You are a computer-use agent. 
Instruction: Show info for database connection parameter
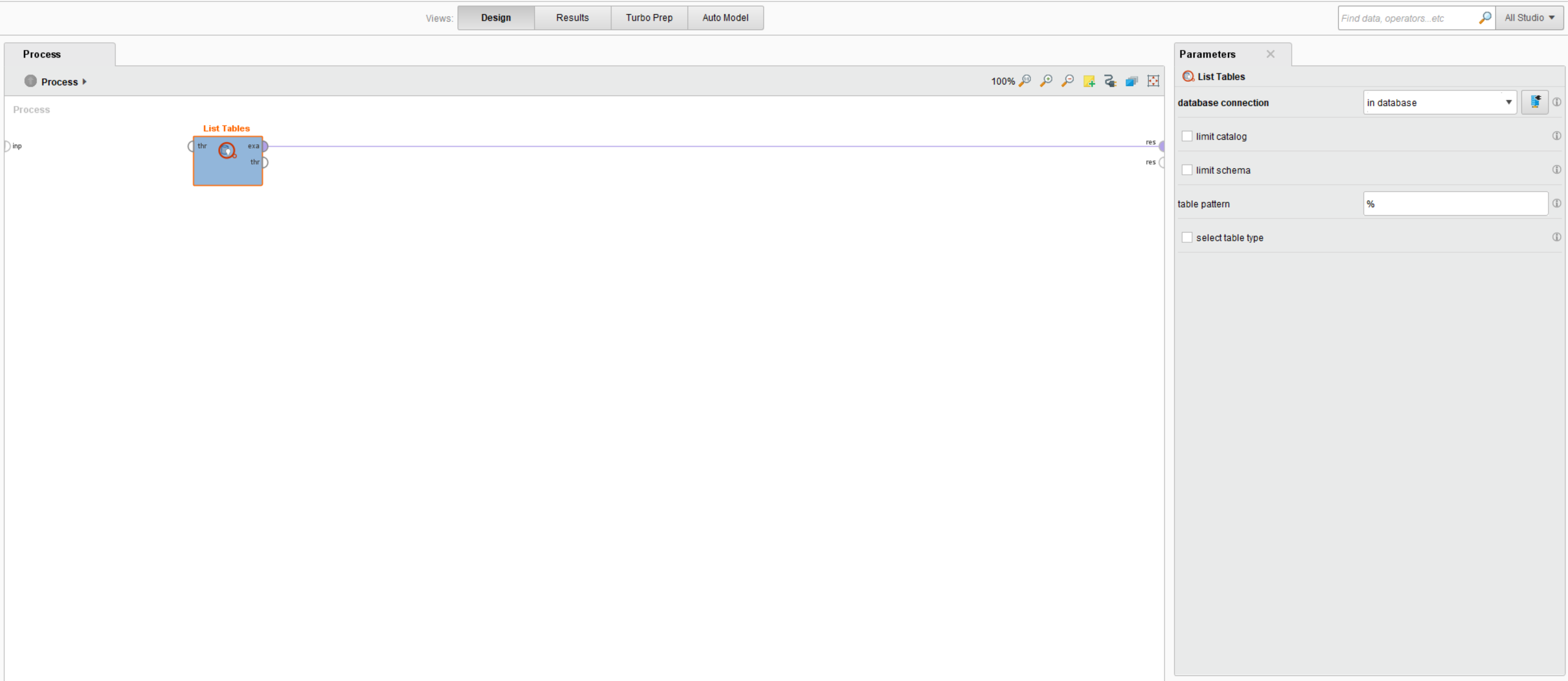point(1556,102)
